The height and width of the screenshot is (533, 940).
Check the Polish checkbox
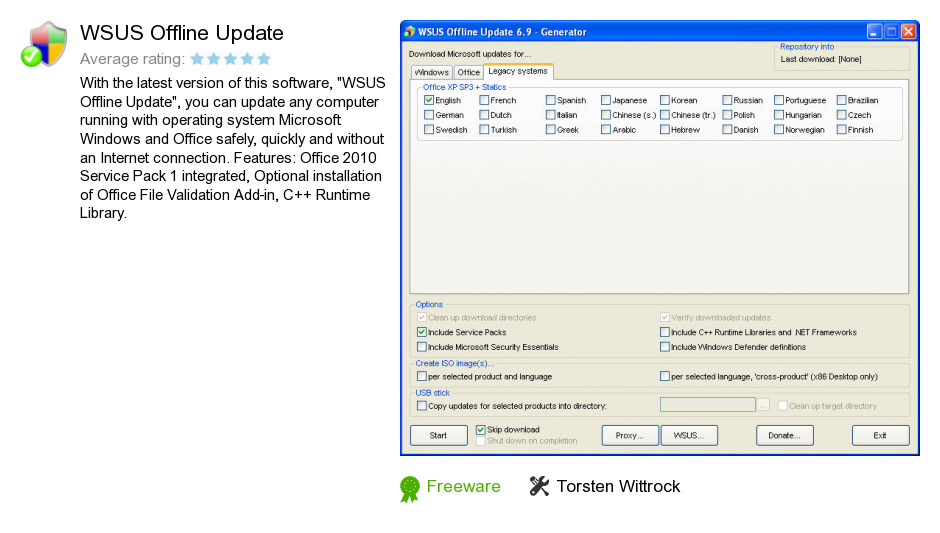coord(727,115)
